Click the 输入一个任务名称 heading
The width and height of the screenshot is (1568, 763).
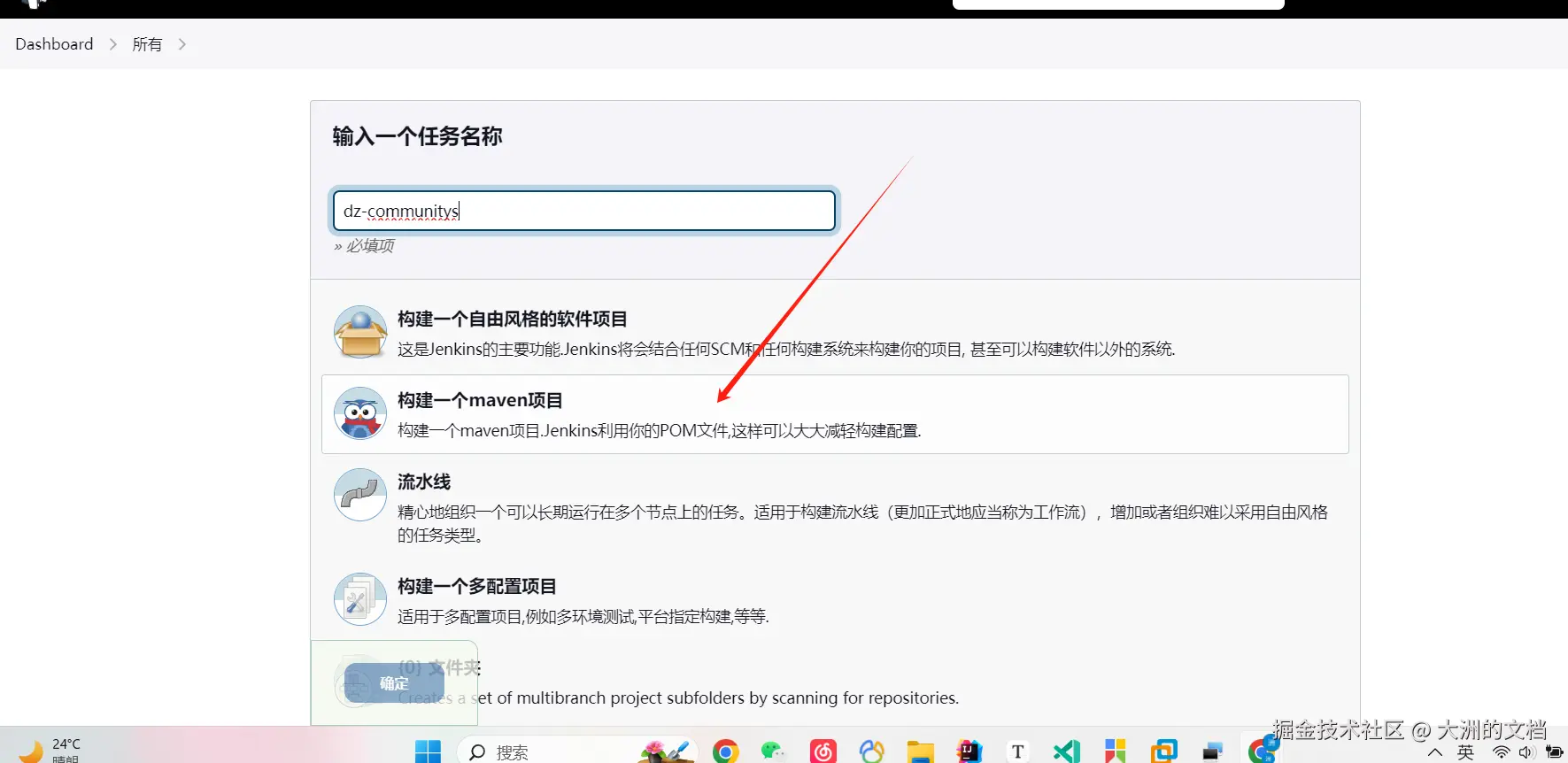[x=417, y=136]
